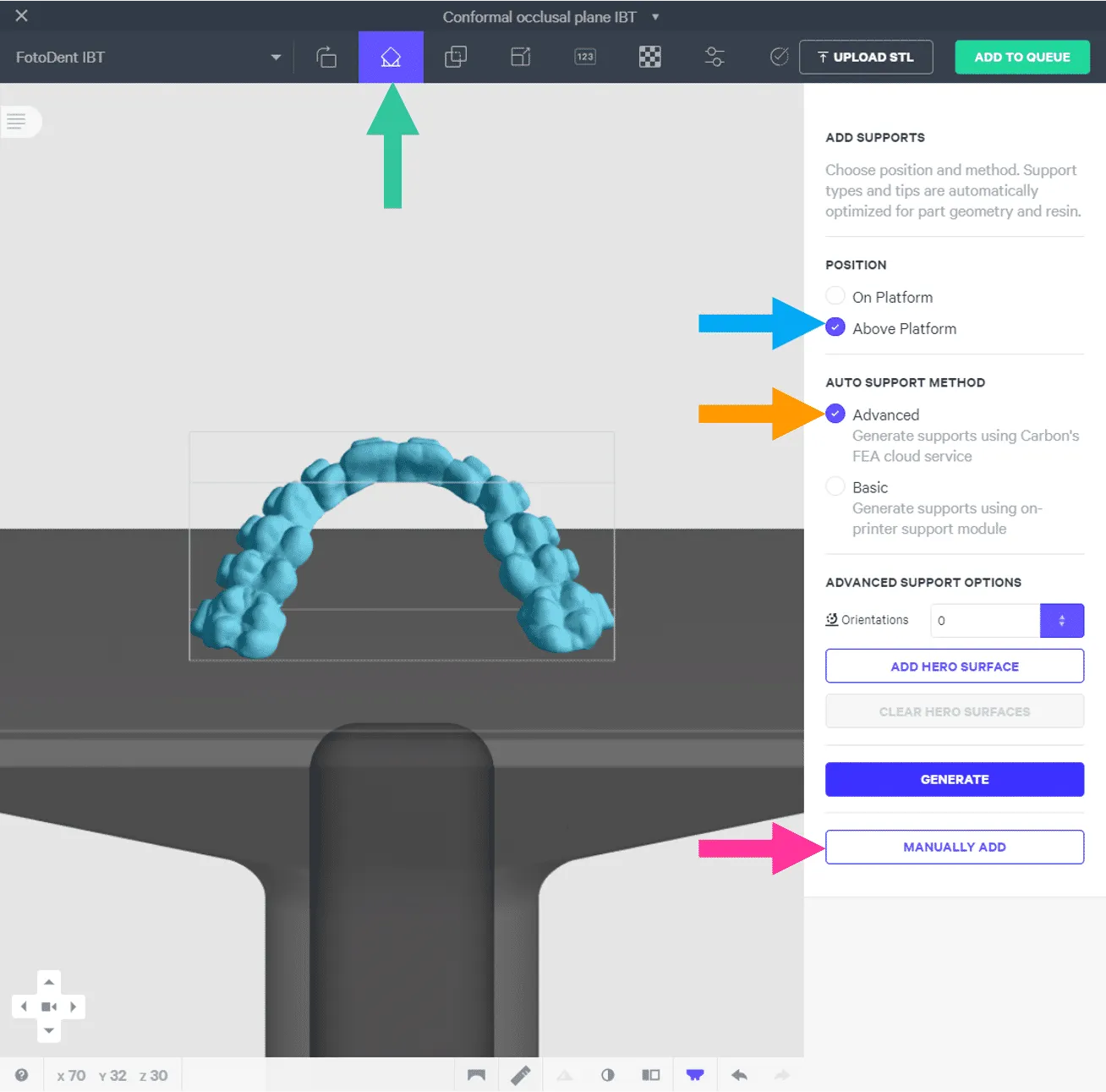The height and width of the screenshot is (1092, 1106).
Task: Toggle the half-circle contrast view icon
Action: pos(607,1075)
